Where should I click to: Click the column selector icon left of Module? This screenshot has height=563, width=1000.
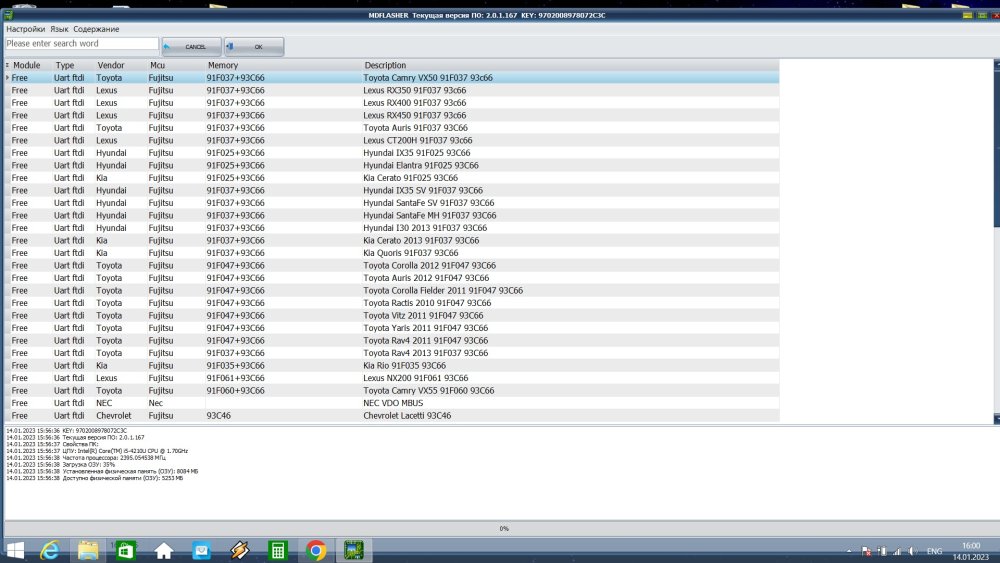click(x=7, y=65)
